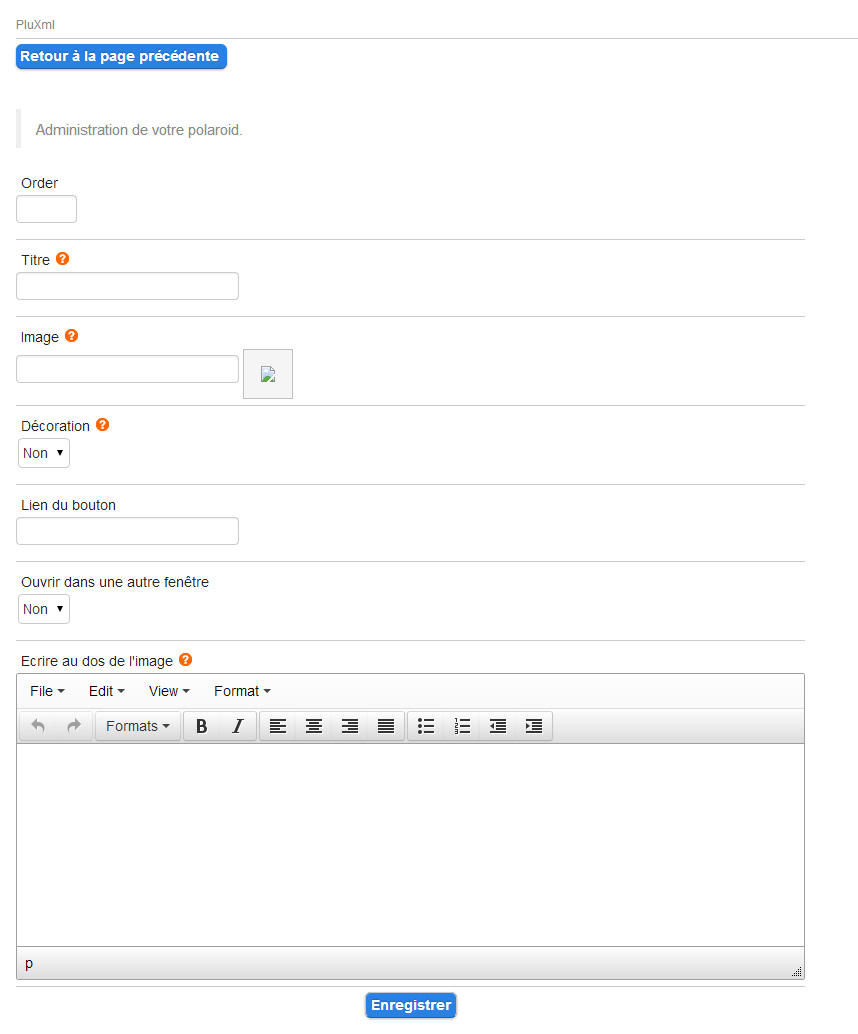
Task: Open the File menu of the editor
Action: [47, 691]
